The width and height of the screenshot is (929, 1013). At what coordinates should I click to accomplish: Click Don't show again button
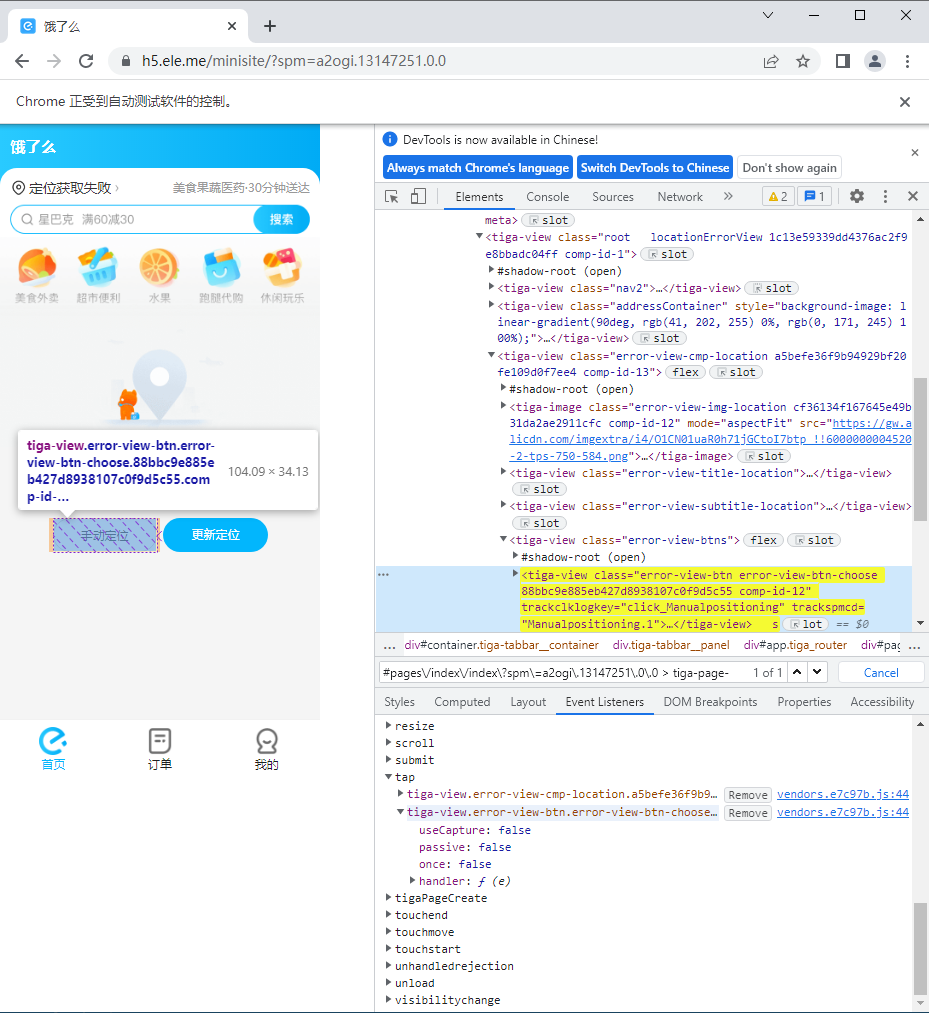click(789, 168)
